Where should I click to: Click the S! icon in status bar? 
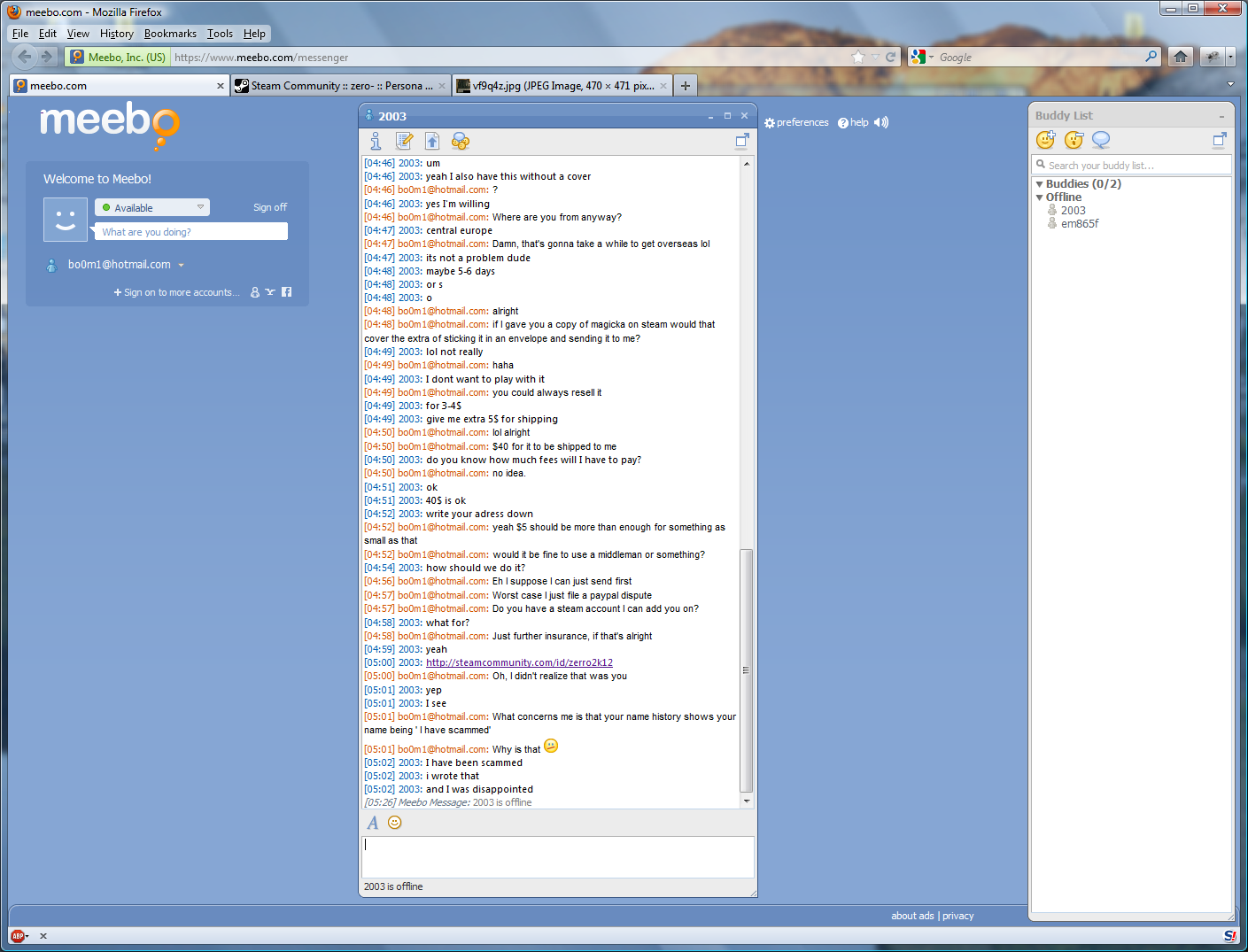pos(1230,936)
